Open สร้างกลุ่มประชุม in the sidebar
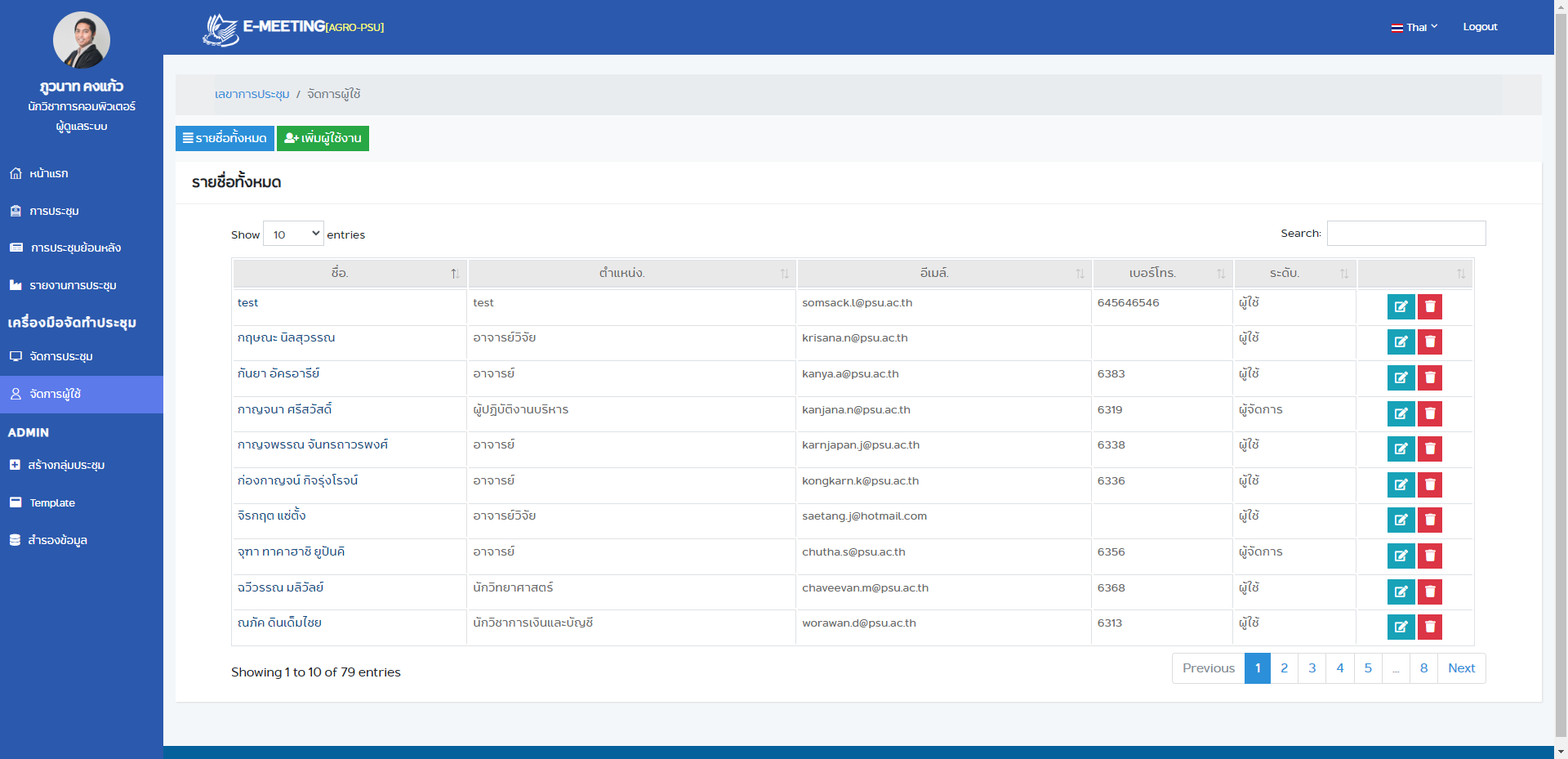This screenshot has height=759, width=1568. pyautogui.click(x=82, y=465)
